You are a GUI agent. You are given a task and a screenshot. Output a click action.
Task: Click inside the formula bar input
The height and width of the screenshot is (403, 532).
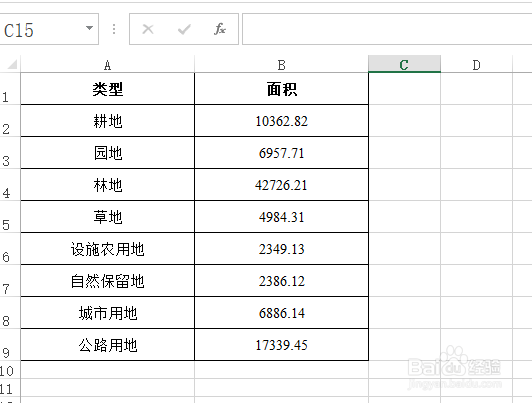pyautogui.click(x=387, y=29)
